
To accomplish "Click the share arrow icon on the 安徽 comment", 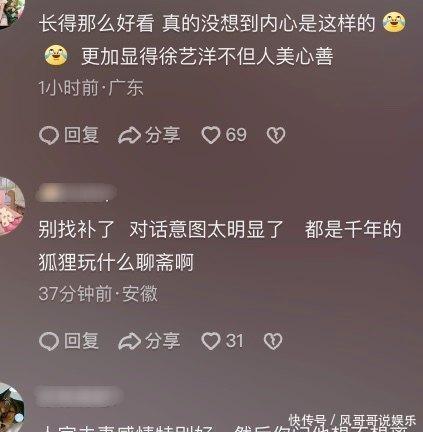I will point(129,341).
